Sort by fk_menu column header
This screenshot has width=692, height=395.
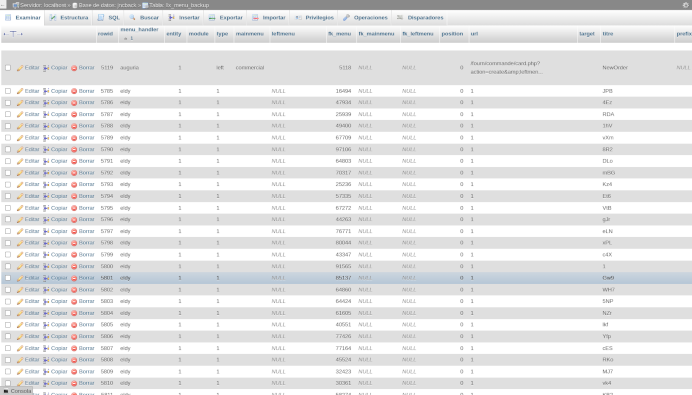[339, 34]
